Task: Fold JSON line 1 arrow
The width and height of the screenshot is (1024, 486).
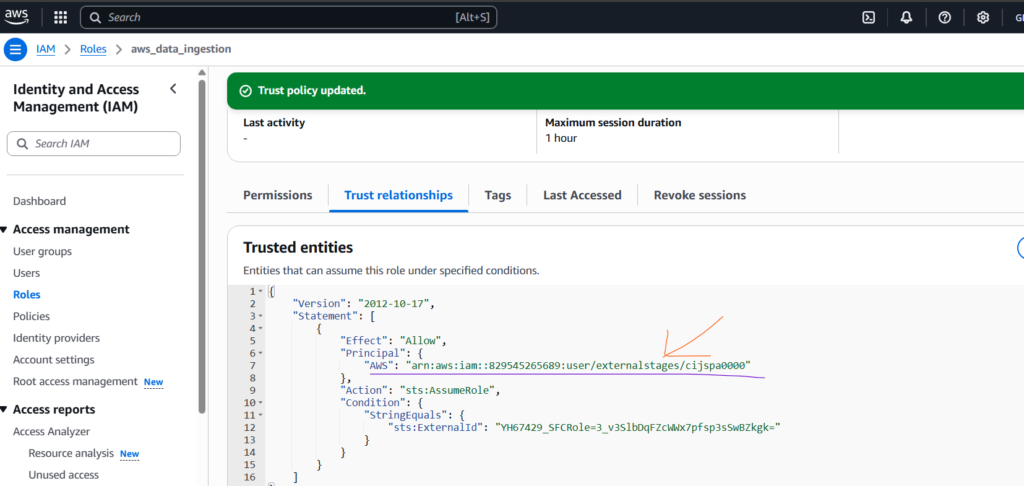Action: coord(261,291)
